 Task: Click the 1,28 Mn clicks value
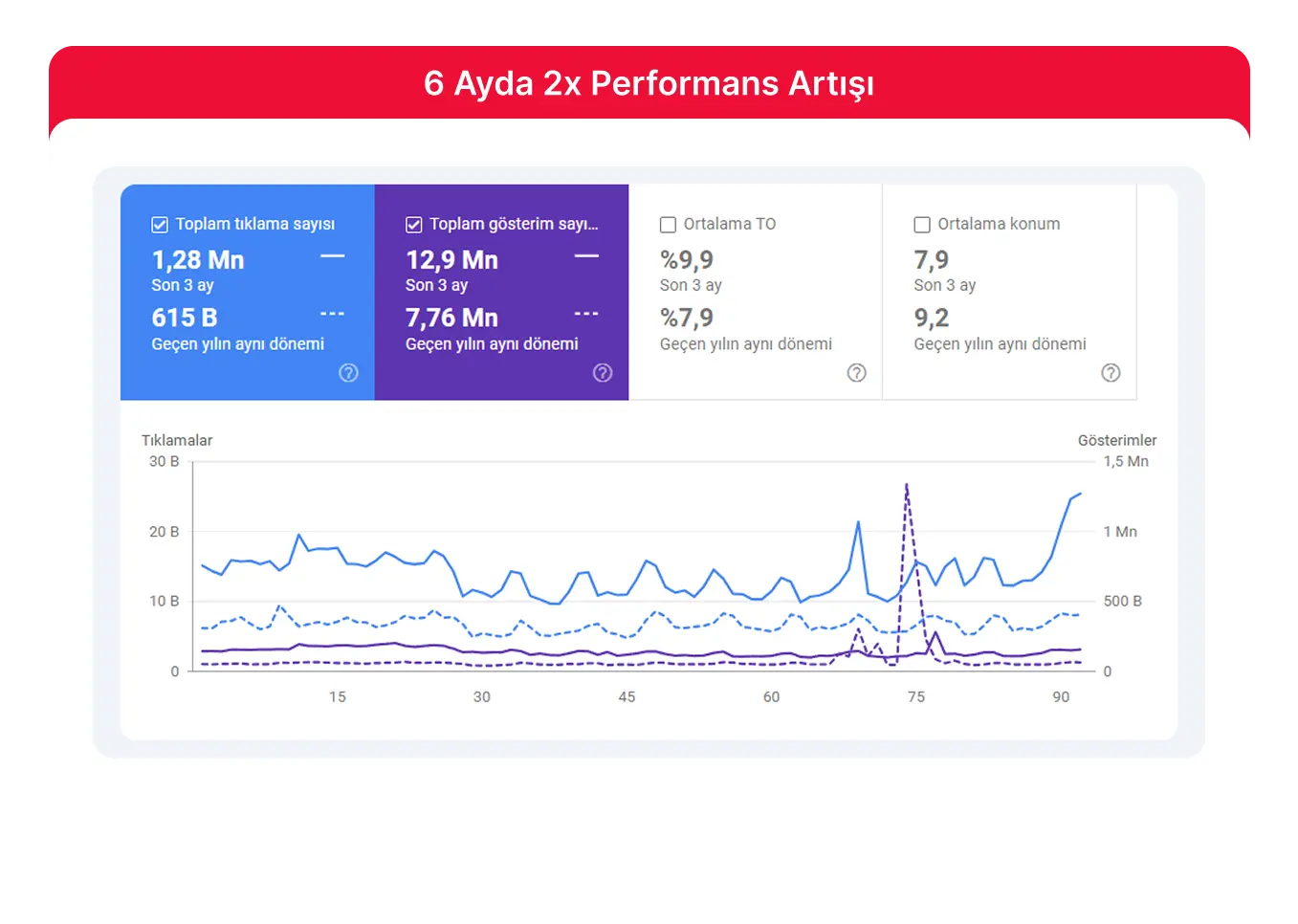[x=197, y=259]
